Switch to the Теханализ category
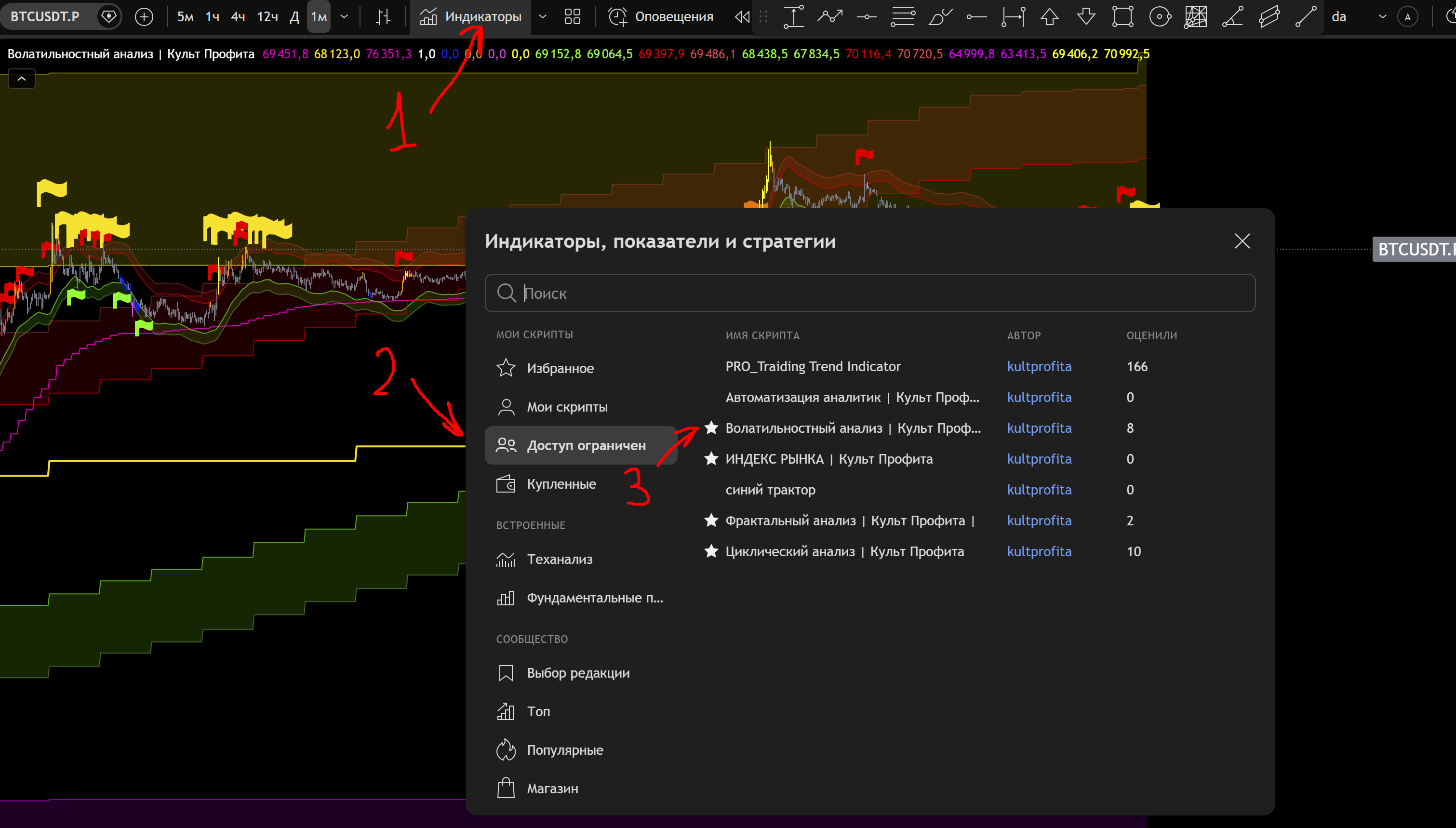 tap(560, 560)
